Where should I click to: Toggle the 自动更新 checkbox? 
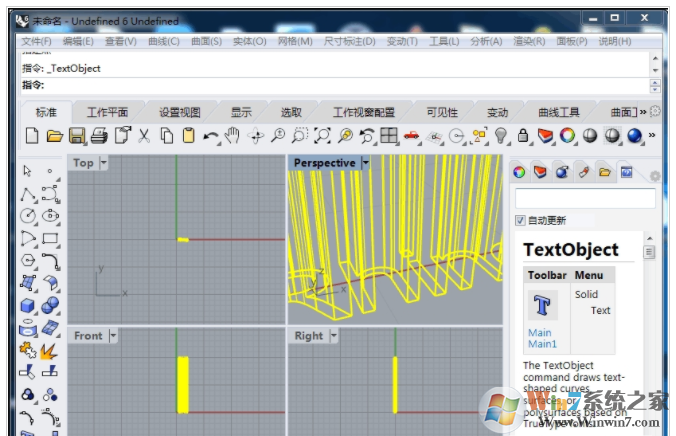[520, 220]
